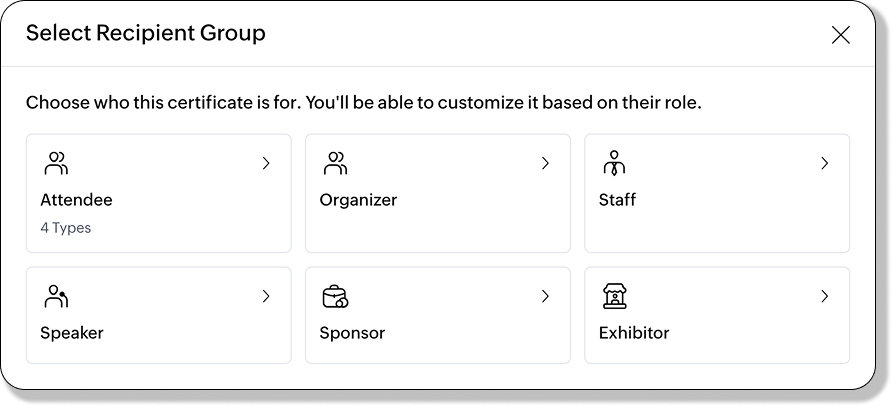The image size is (892, 406).
Task: Open Exhibitor group via its arrow
Action: [824, 296]
